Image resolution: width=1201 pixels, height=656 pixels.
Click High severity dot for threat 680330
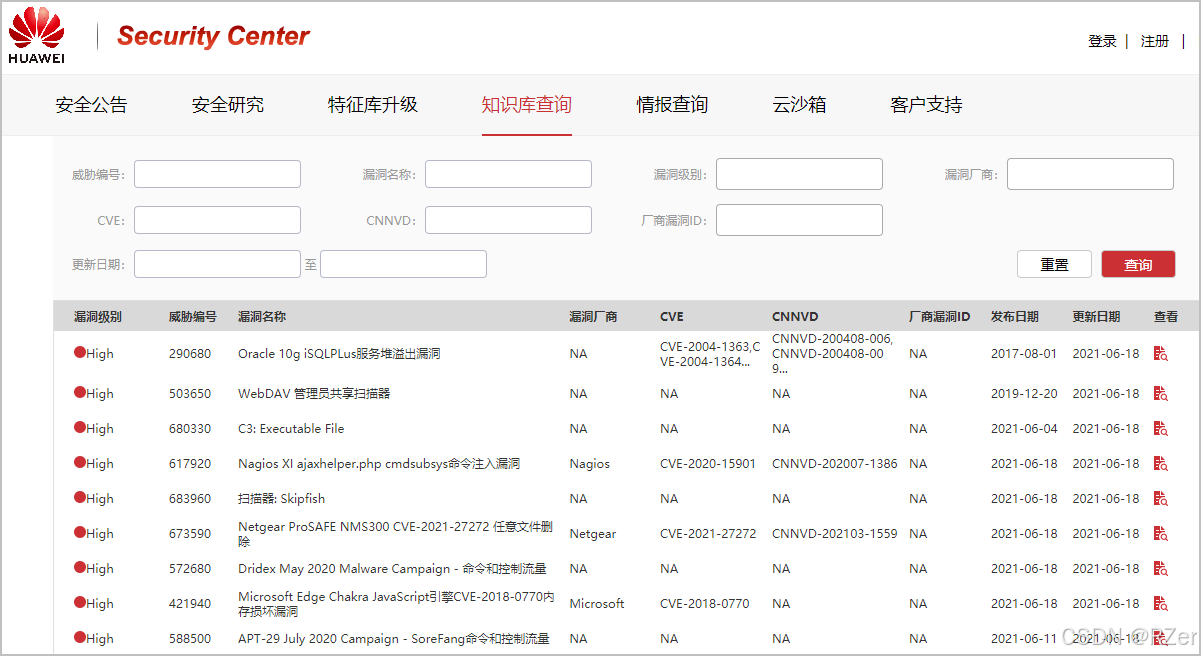[x=80, y=428]
